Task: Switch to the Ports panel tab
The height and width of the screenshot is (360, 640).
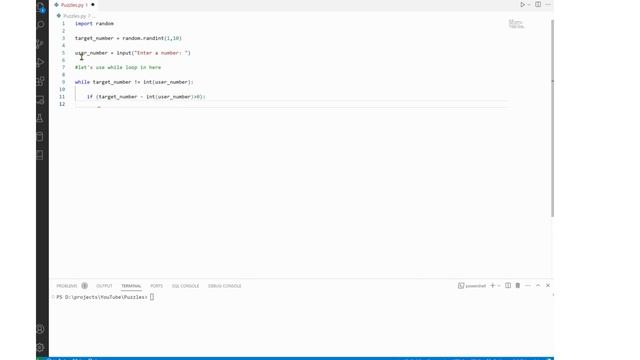Action: 156,286
